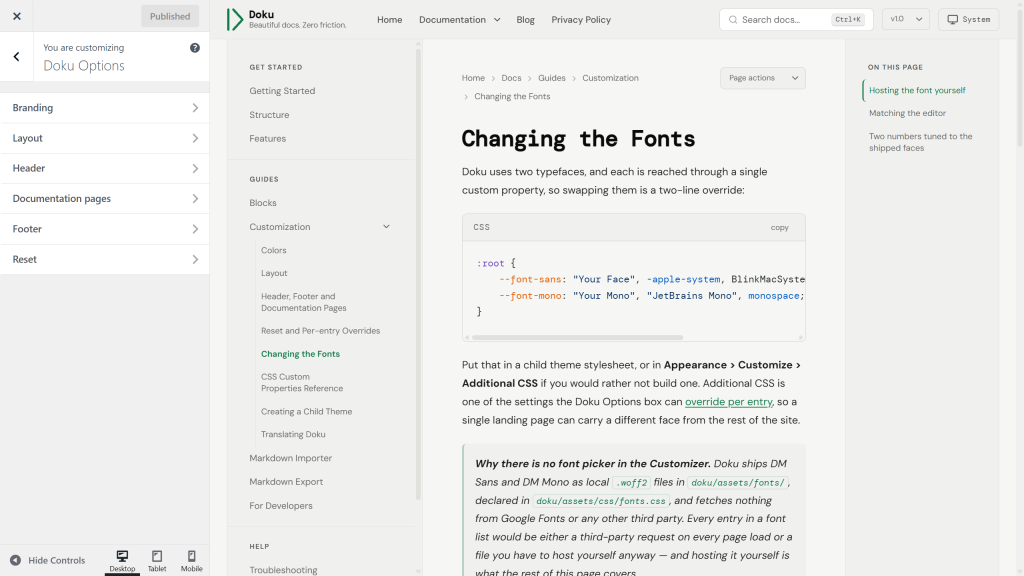Open CSS Custom Properties Reference
Image resolution: width=1024 pixels, height=576 pixels.
coord(302,382)
